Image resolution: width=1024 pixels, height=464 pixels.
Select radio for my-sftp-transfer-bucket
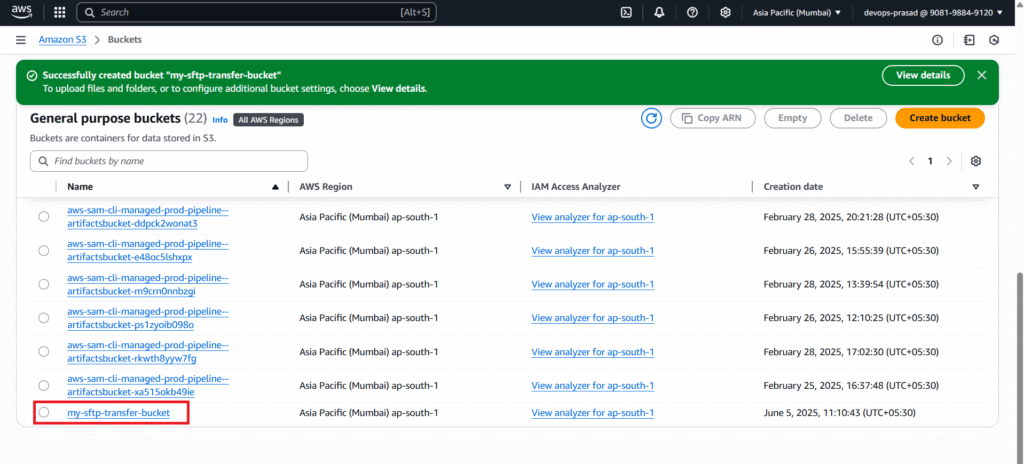pos(44,412)
